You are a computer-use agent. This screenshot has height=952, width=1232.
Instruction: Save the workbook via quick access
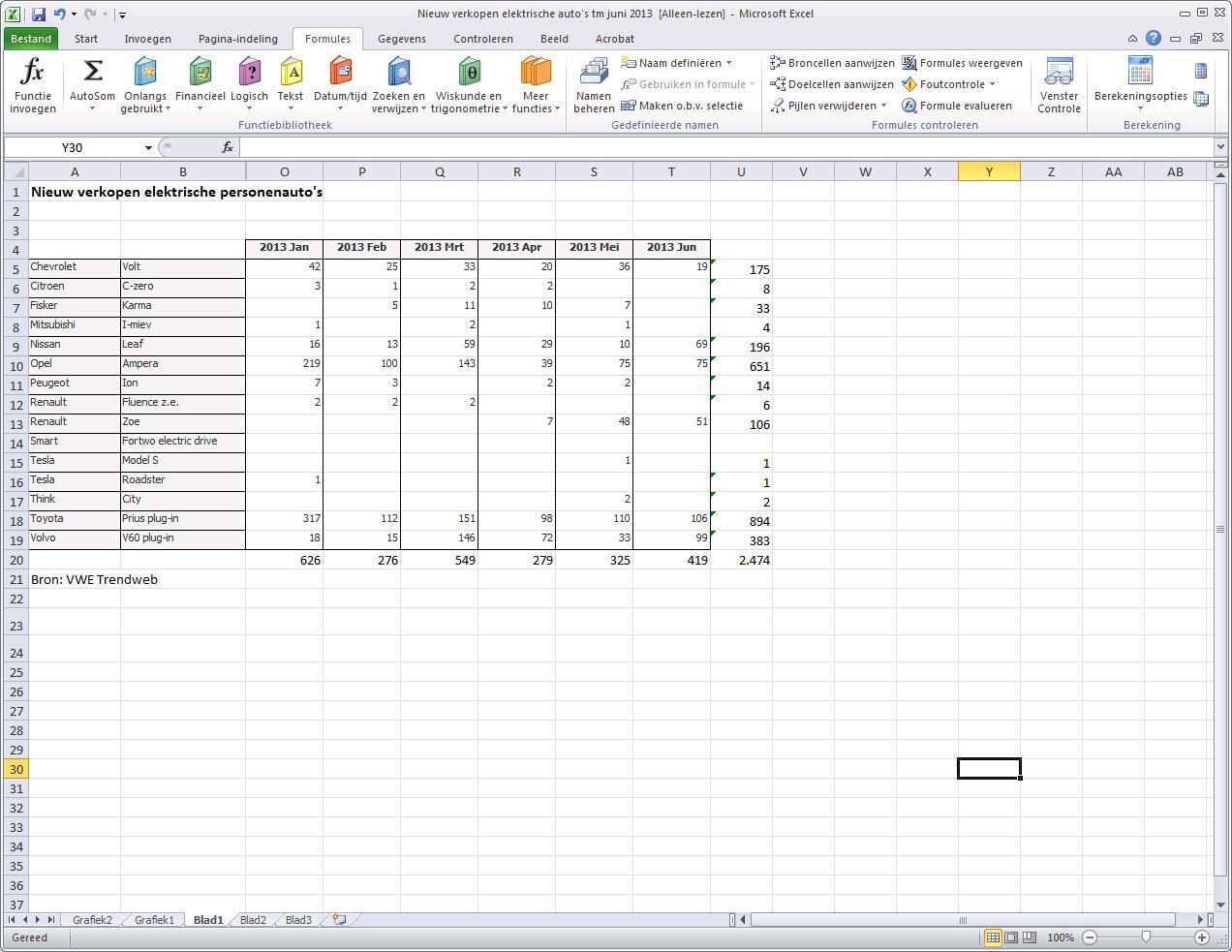(x=39, y=14)
